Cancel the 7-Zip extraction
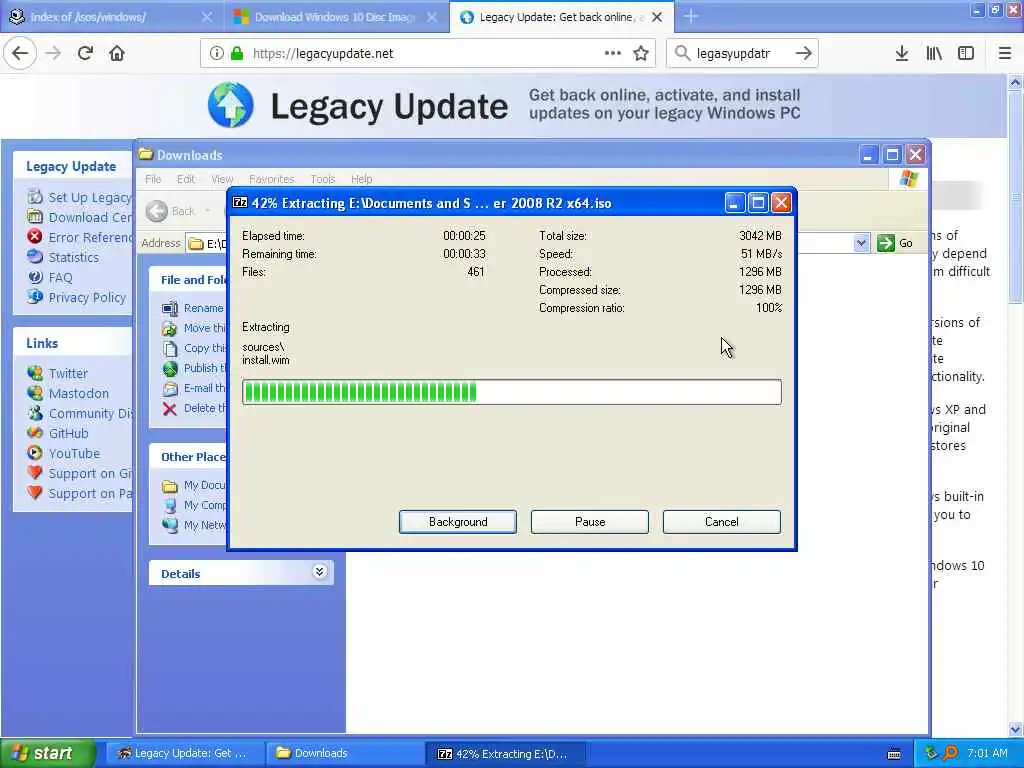Viewport: 1024px width, 768px height. point(722,522)
